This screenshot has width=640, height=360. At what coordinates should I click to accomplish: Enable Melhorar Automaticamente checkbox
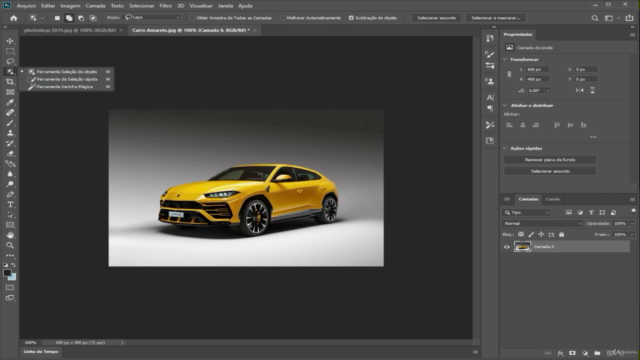coord(282,18)
